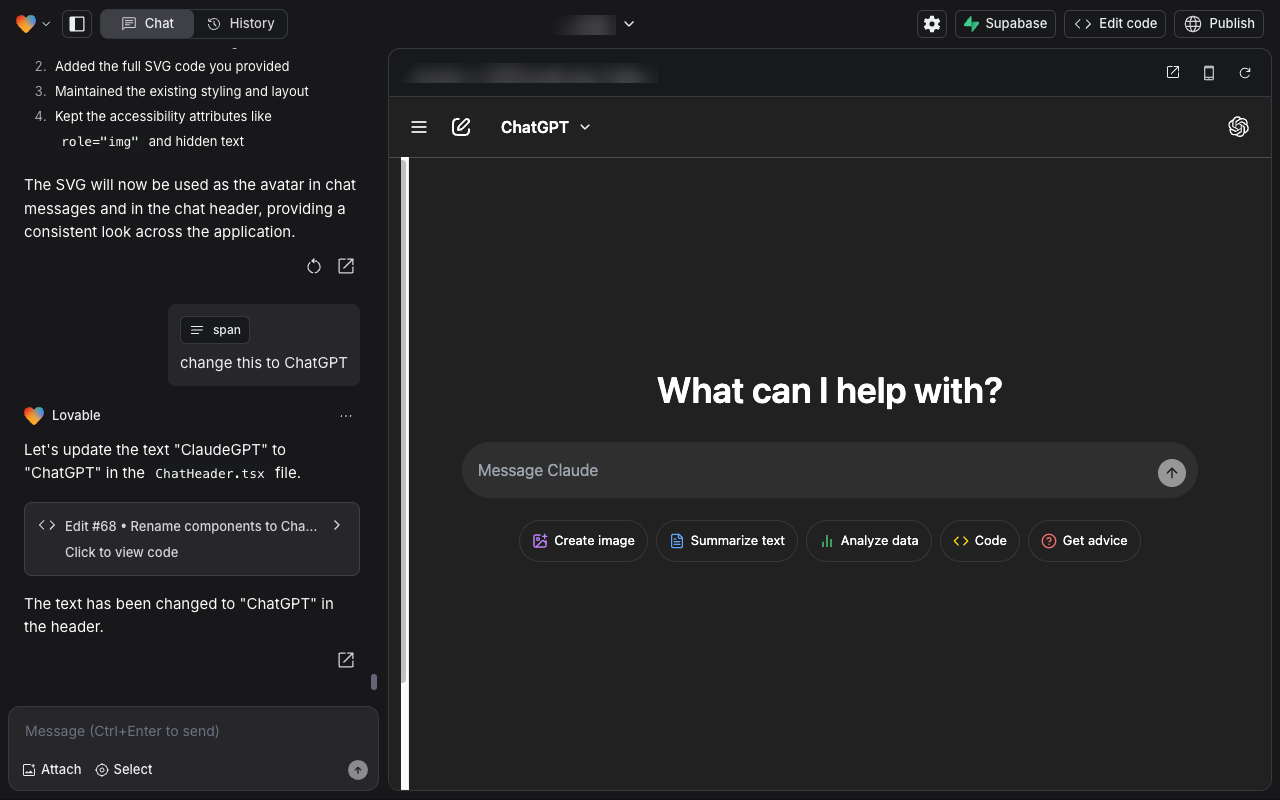Click the Analyze data suggestion
This screenshot has height=800, width=1280.
(869, 541)
